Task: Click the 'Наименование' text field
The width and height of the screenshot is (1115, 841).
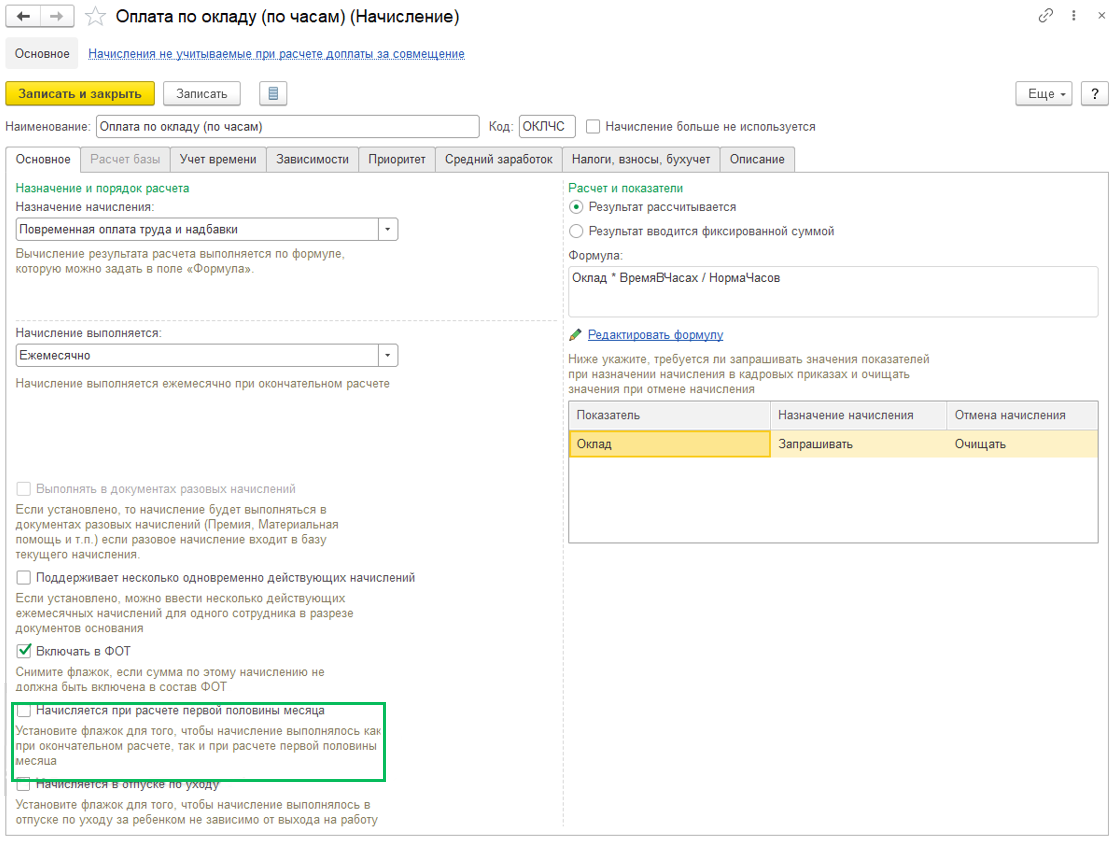Action: tap(287, 127)
